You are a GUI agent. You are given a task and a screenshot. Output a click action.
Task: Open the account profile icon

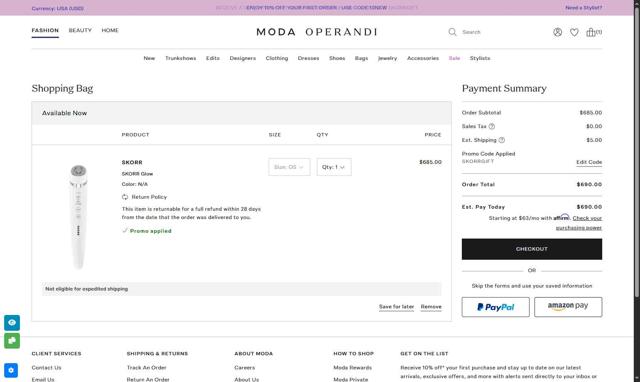tap(557, 32)
